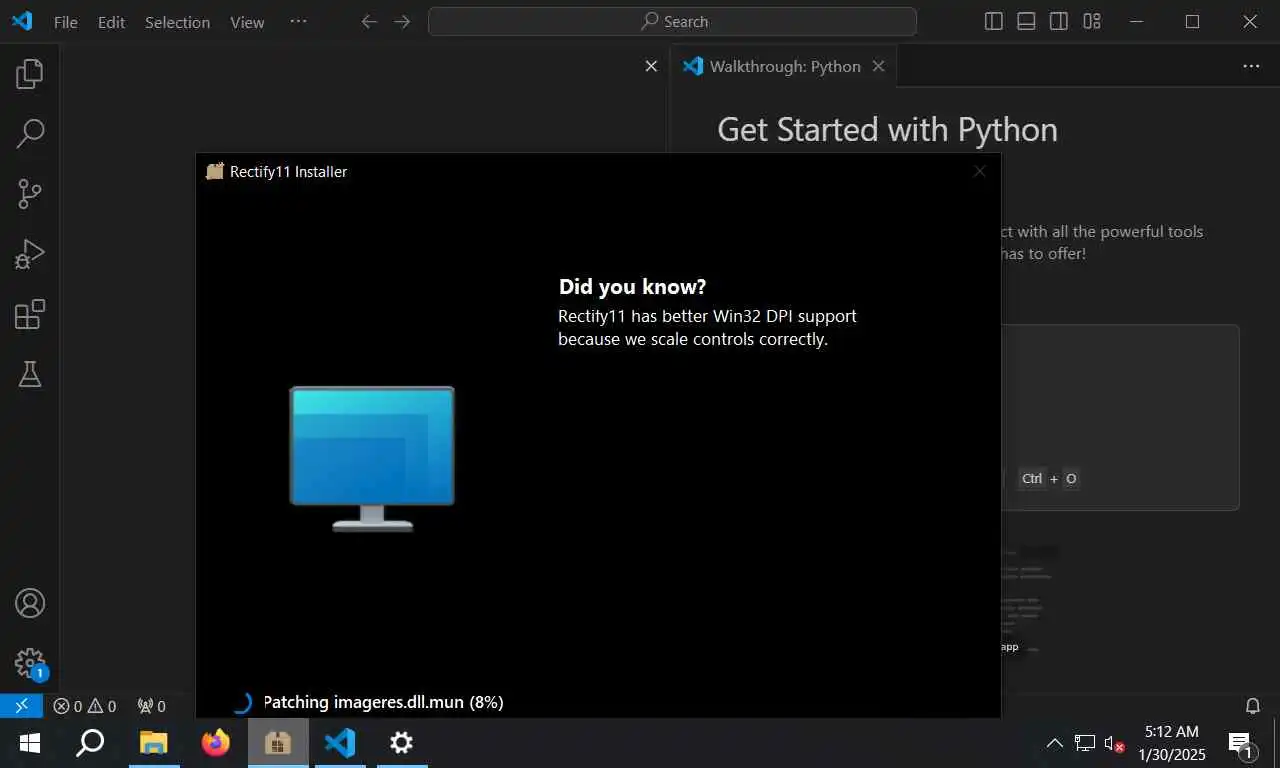Show more menu items via ellipsis

tap(298, 21)
